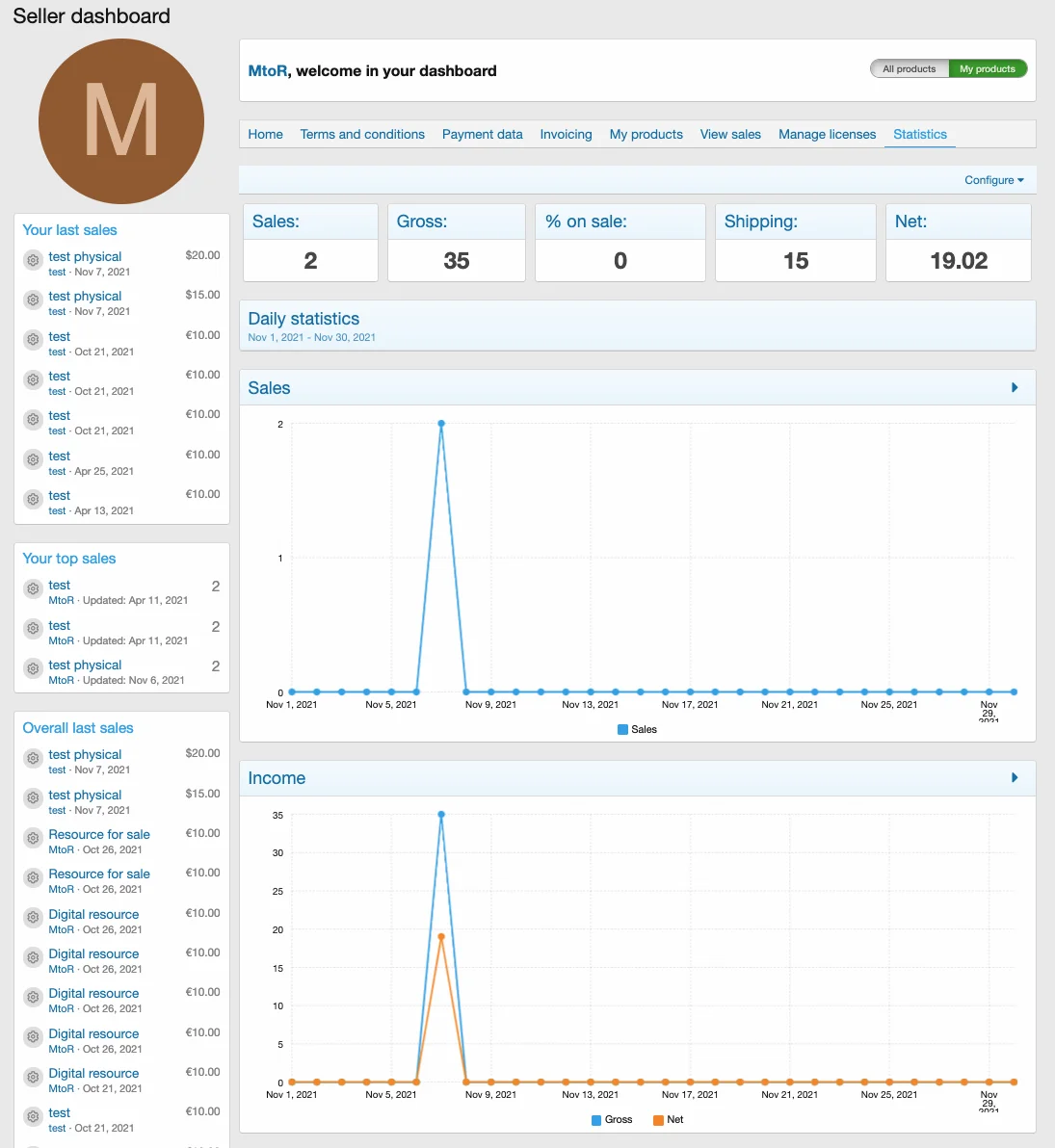Click the gear icon beside test sale from Apr 13, 2021

[x=33, y=499]
